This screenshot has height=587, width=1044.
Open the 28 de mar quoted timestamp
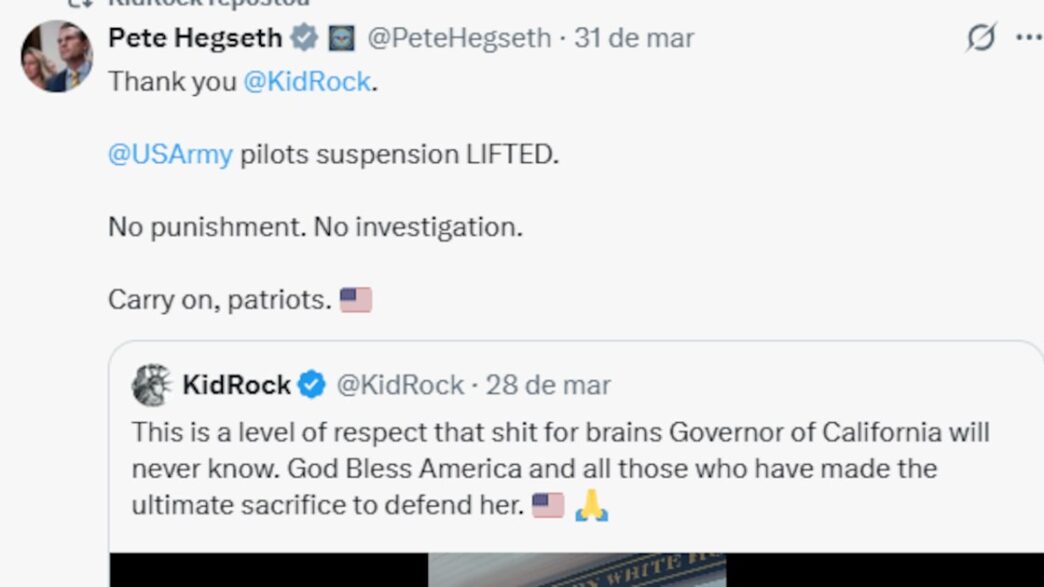(548, 385)
